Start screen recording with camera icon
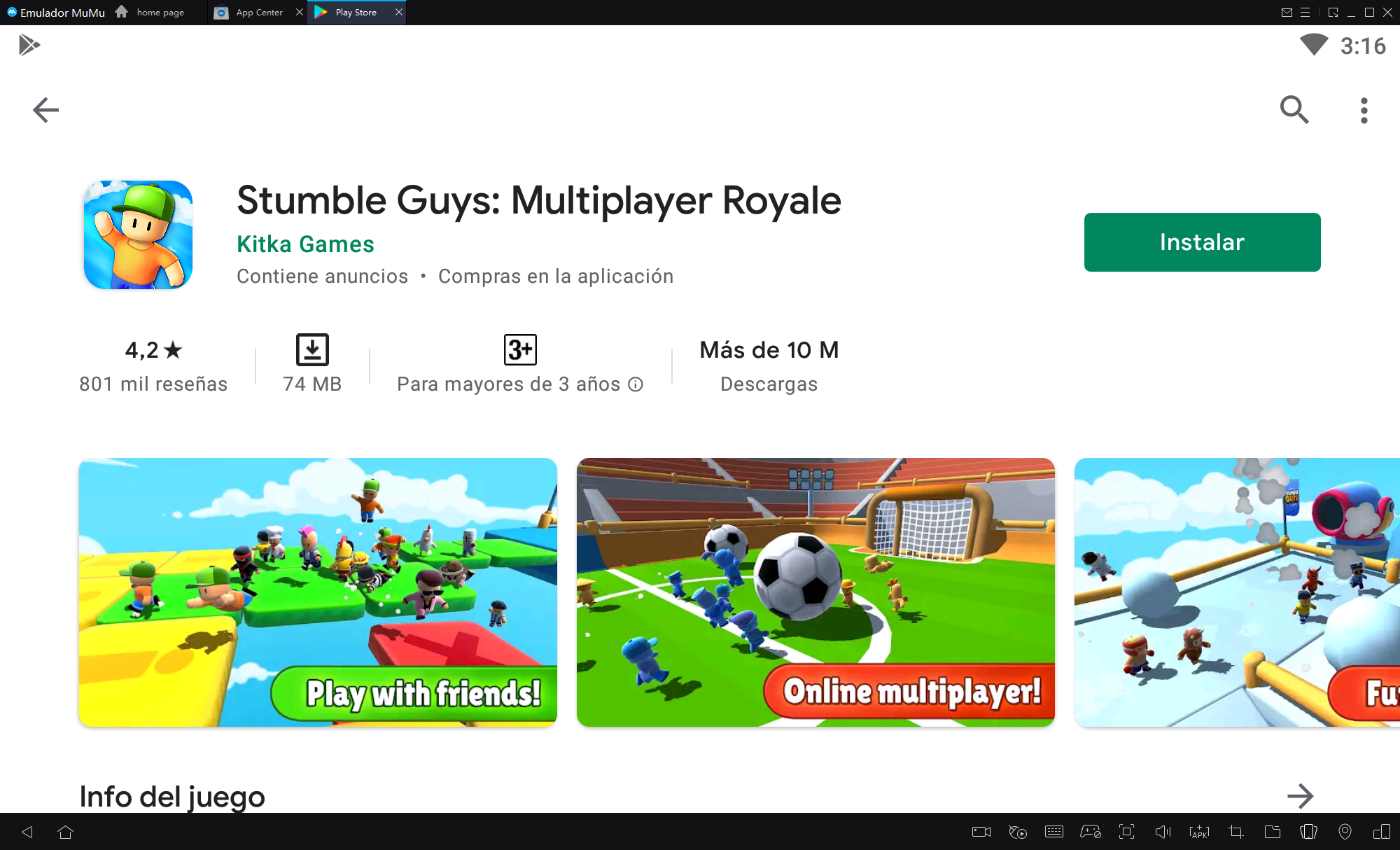Viewport: 1400px width, 850px height. point(981,832)
